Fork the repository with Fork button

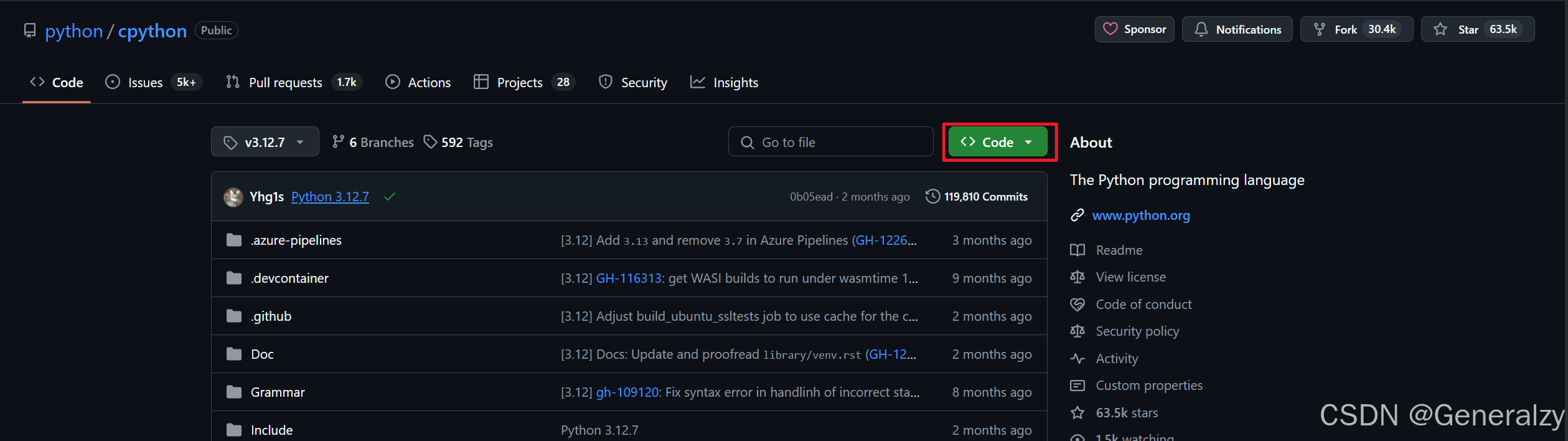[1356, 29]
